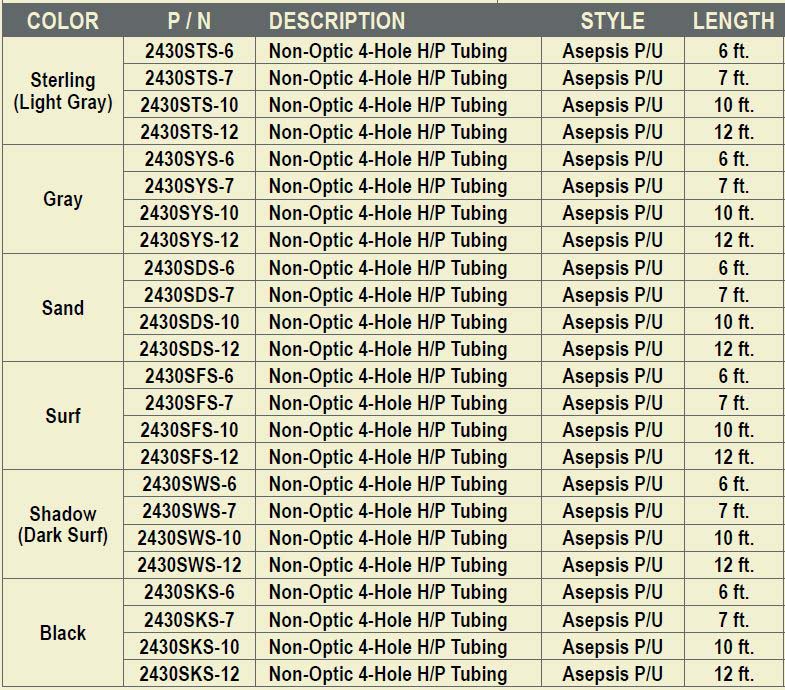Select part number 2430SDS-10
This screenshot has width=785, height=690.
pyautogui.click(x=189, y=322)
